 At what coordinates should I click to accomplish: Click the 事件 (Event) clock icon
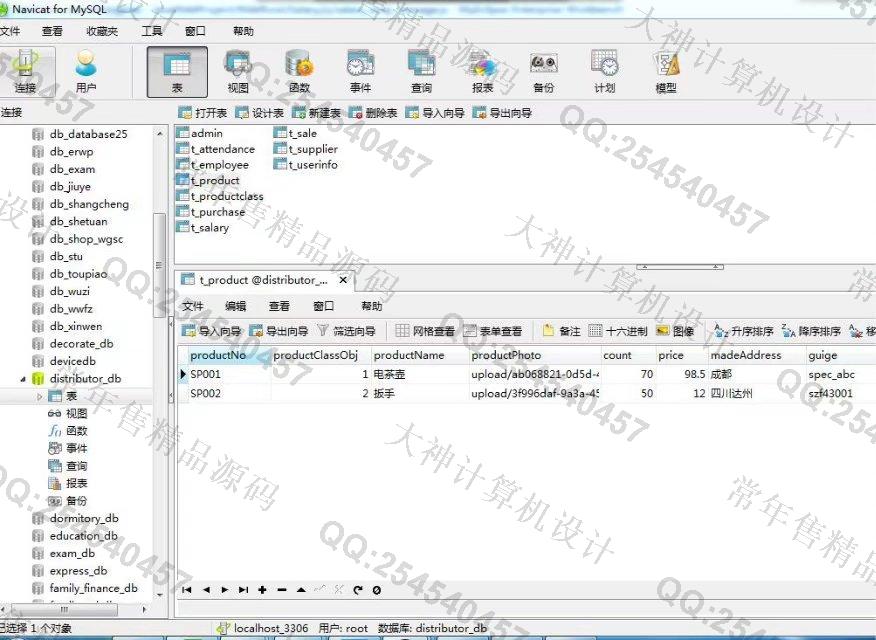pos(360,70)
